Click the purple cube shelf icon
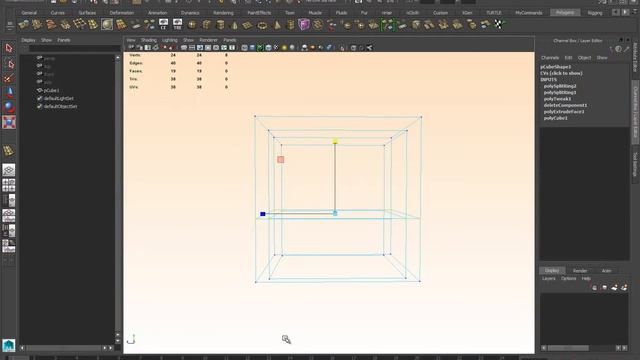The height and width of the screenshot is (360, 640). pos(304,24)
